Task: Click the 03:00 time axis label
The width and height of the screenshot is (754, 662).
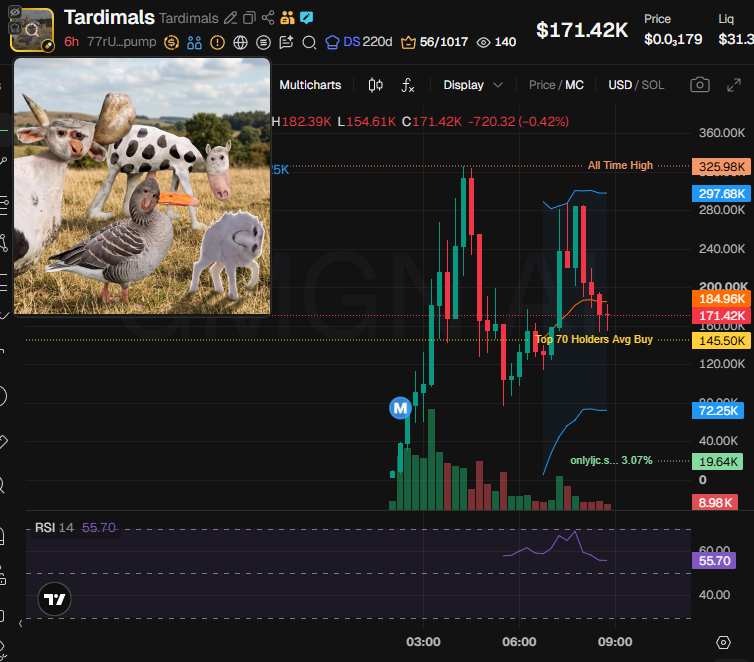Action: point(423,642)
